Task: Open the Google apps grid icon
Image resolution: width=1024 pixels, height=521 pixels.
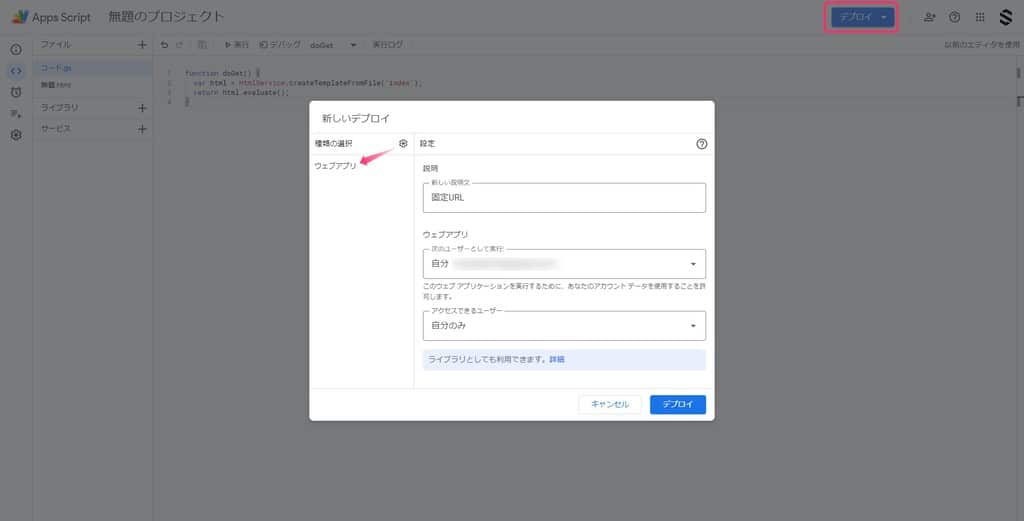Action: point(979,17)
